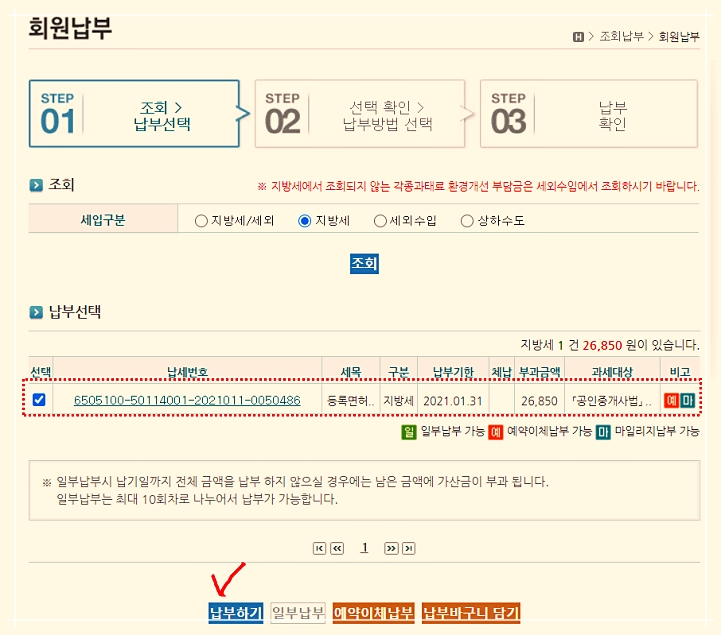
Task: Click the 과세대상 column header
Action: (x=612, y=372)
